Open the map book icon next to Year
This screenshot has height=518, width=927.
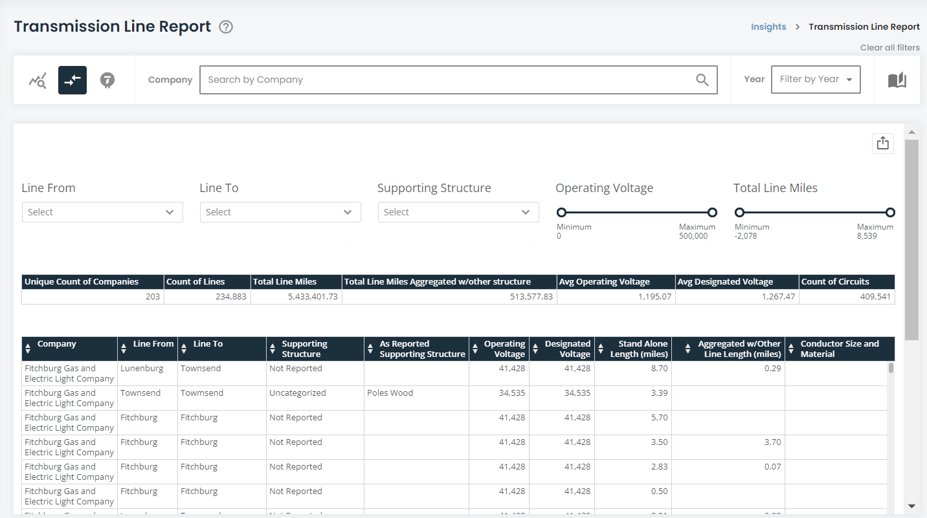pyautogui.click(x=897, y=80)
